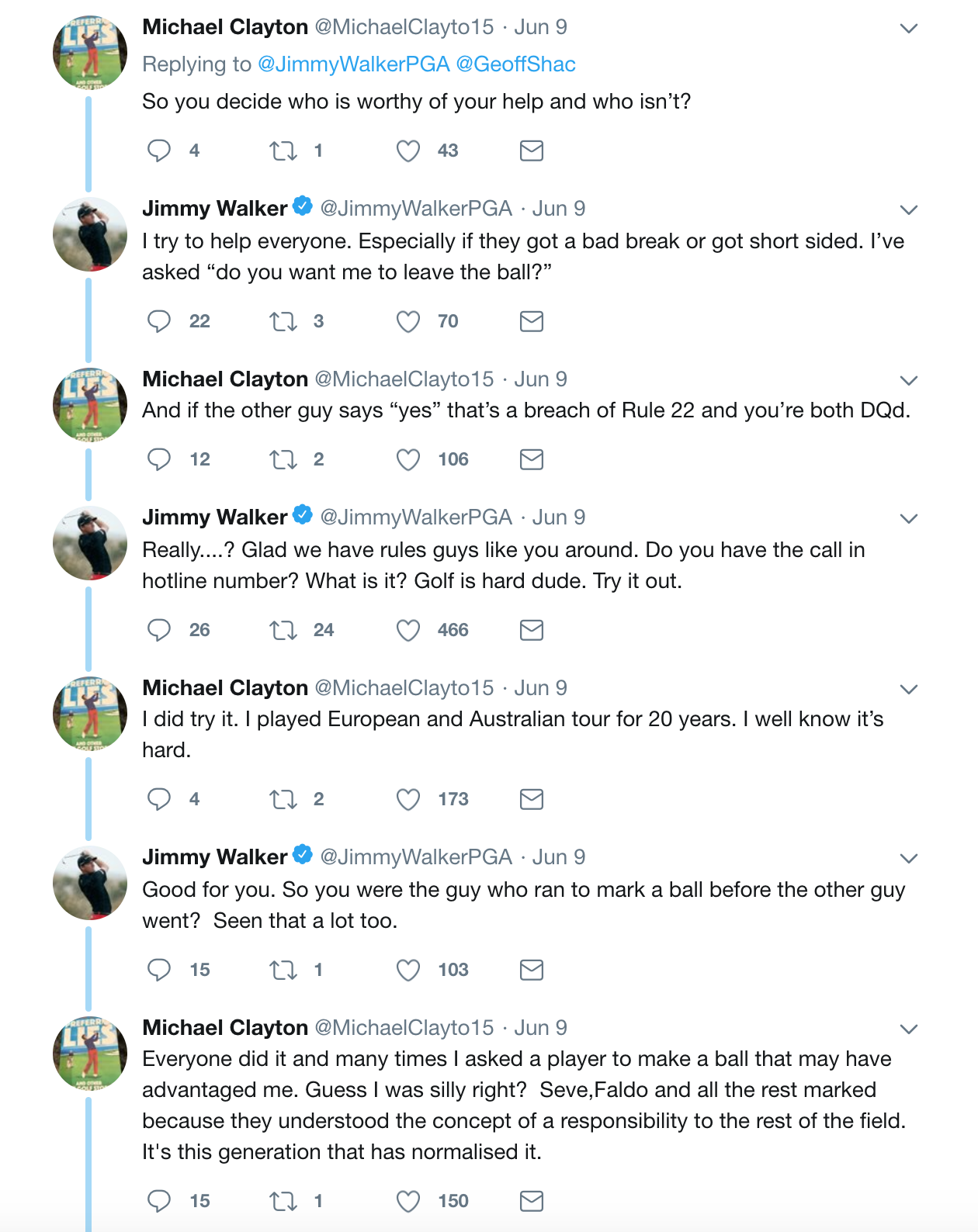The width and height of the screenshot is (978, 1232).
Task: Click Jimmy Walker's avatar on the "Really....?" tweet
Action: point(90,543)
